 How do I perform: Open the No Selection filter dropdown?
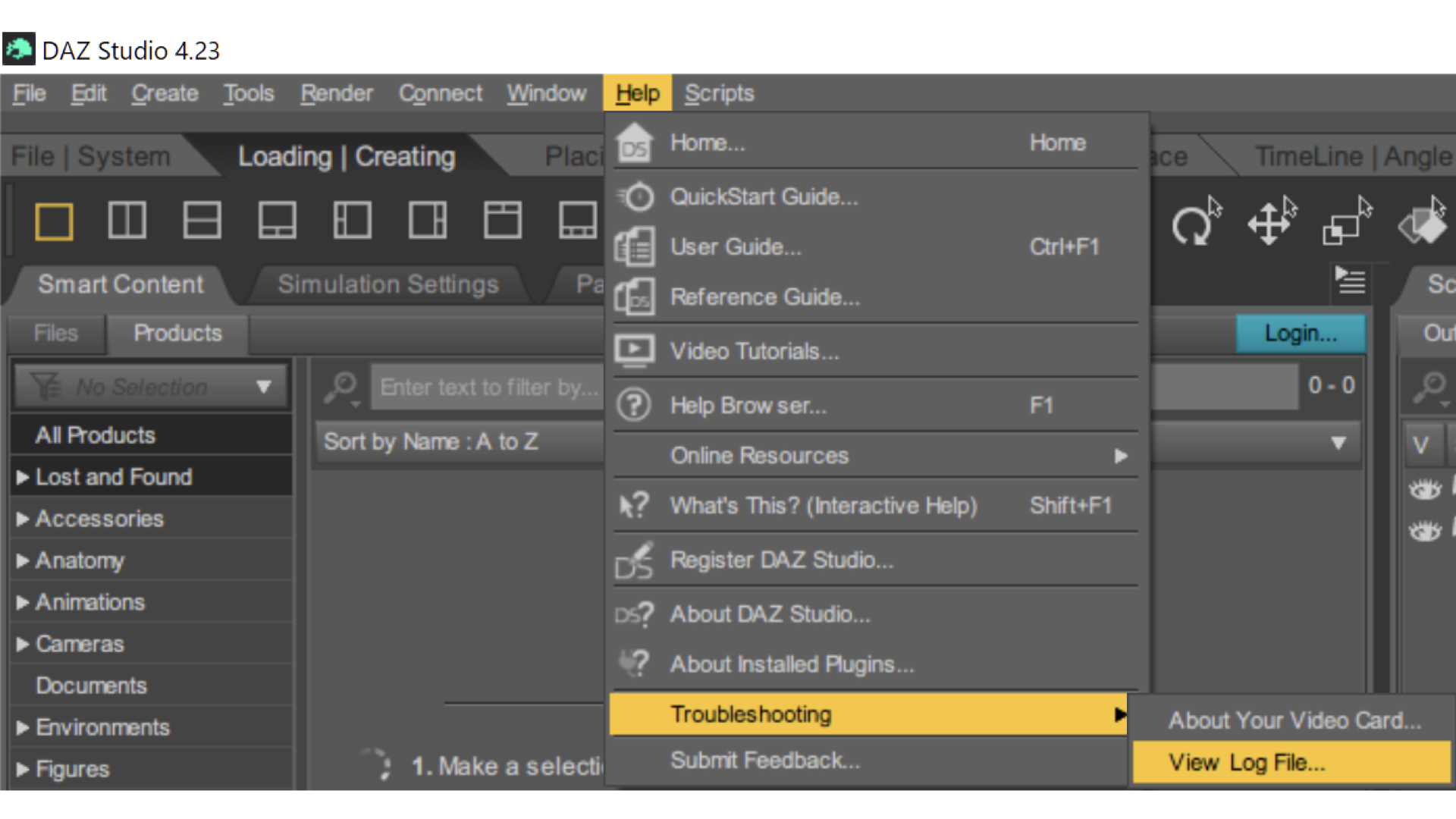pyautogui.click(x=151, y=387)
